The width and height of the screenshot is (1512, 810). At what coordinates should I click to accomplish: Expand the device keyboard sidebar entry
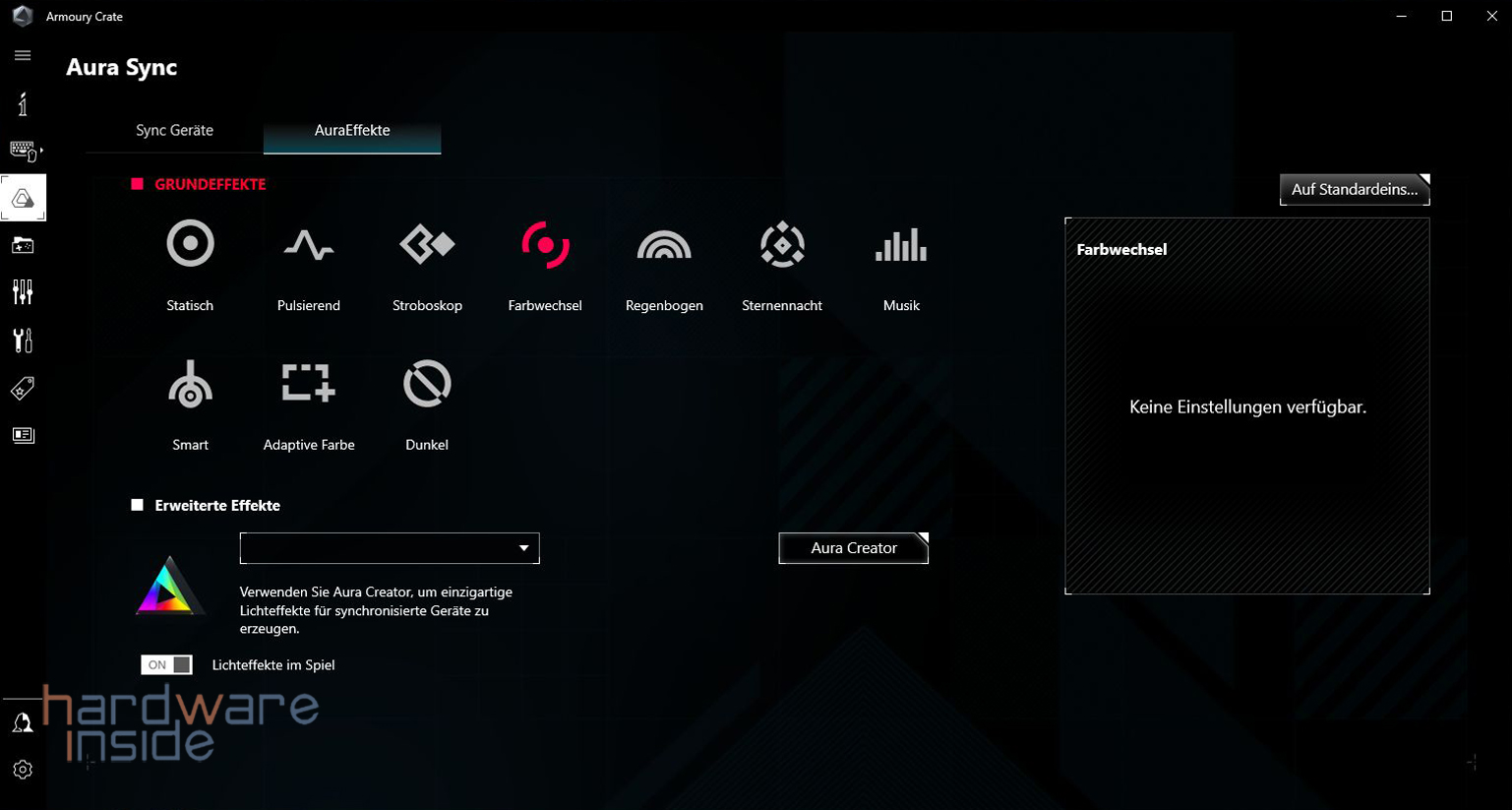23,151
